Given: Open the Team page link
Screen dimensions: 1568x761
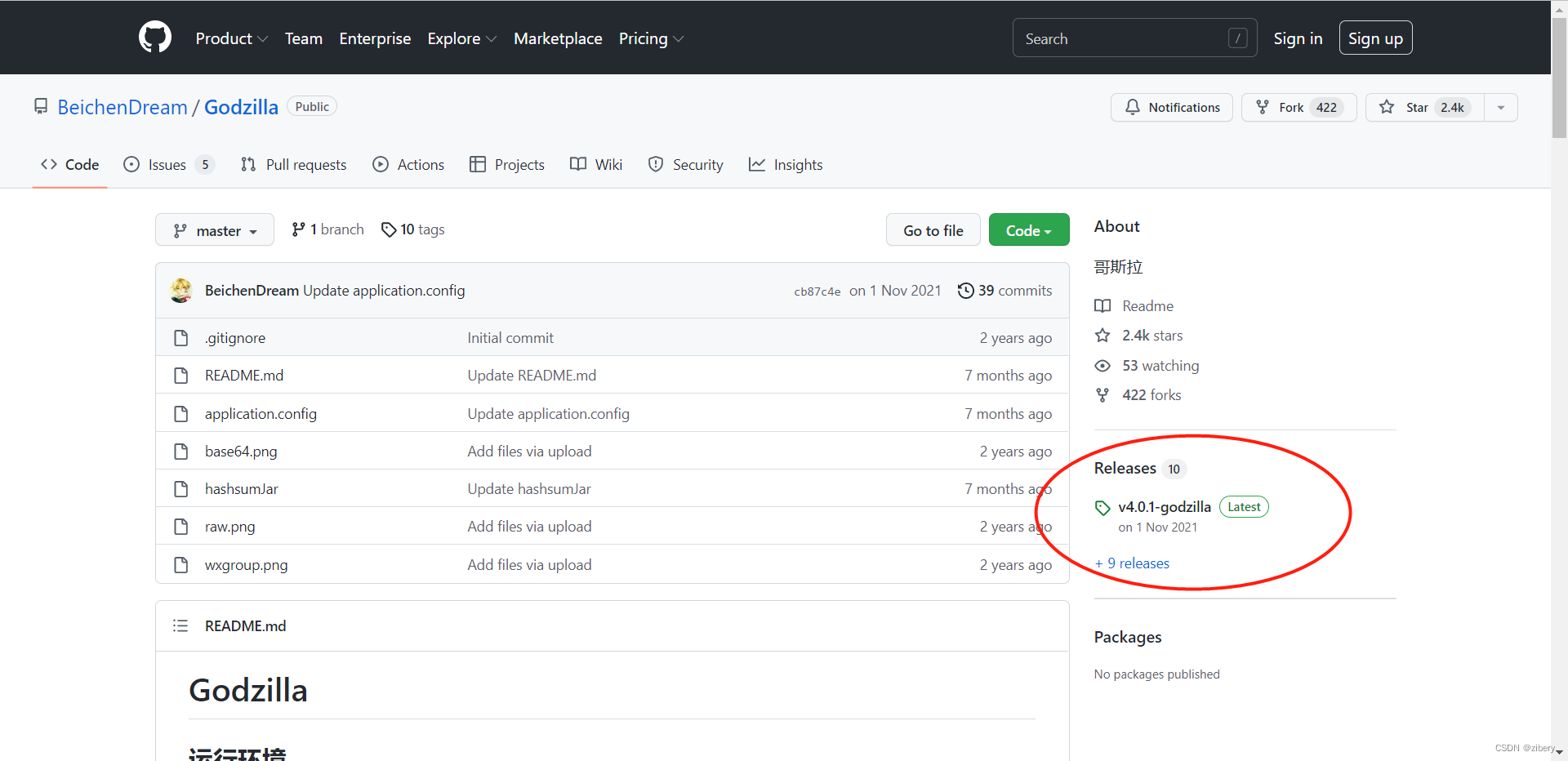Looking at the screenshot, I should [x=304, y=38].
